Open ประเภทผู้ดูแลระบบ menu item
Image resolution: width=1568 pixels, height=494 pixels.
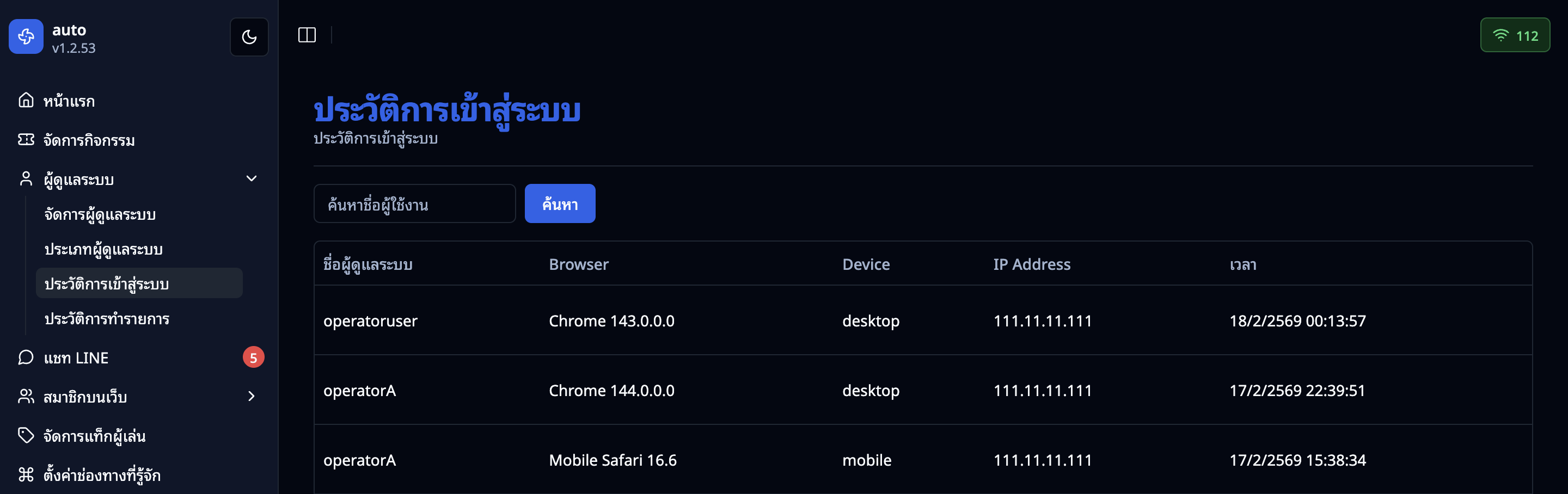(104, 249)
